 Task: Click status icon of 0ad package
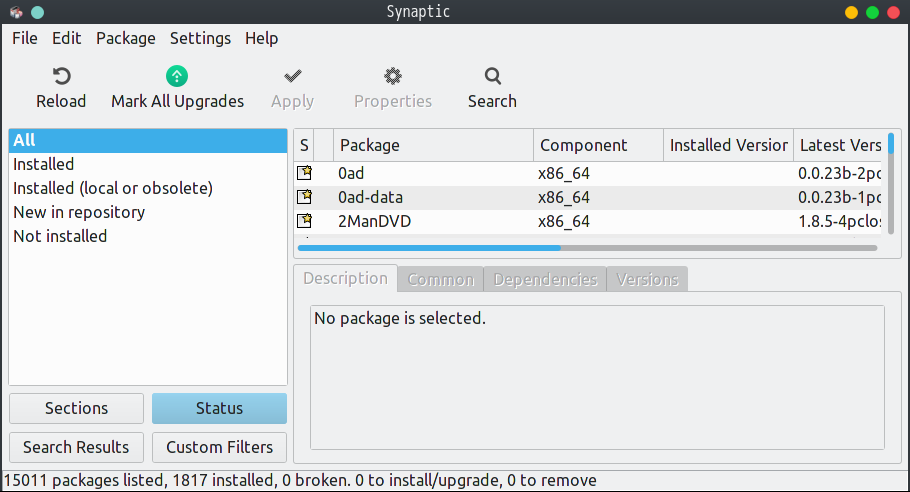pyautogui.click(x=304, y=173)
